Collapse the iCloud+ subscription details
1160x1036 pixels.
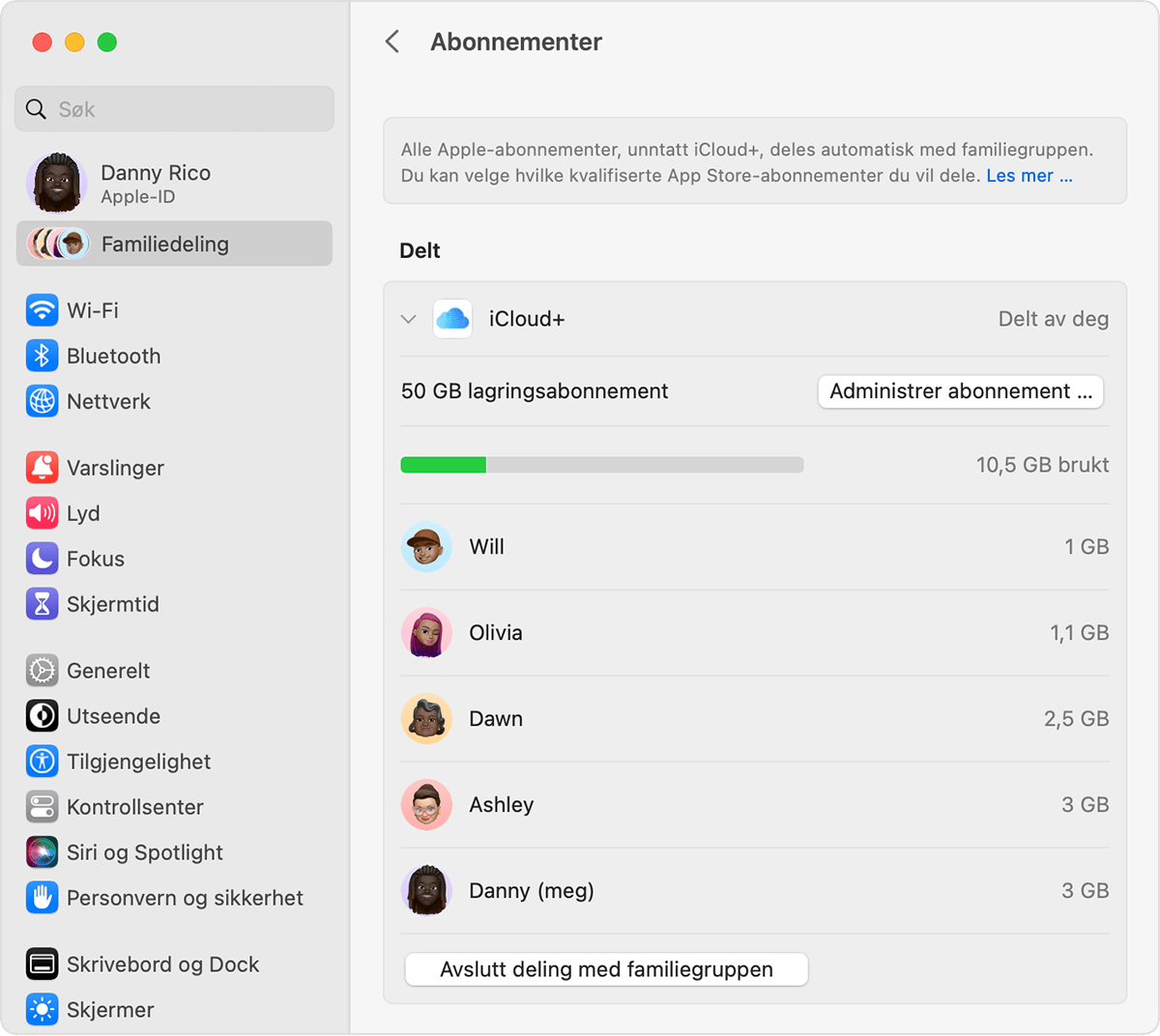(408, 318)
